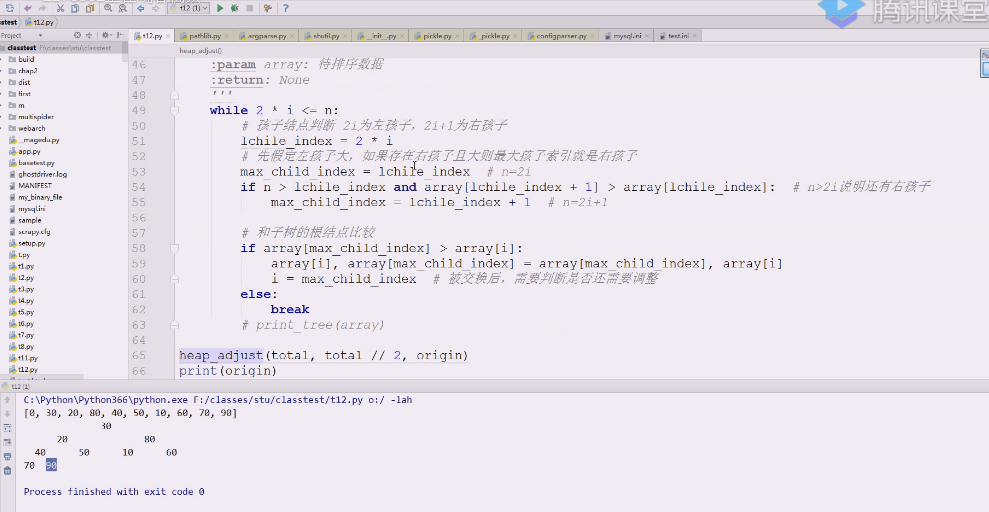
Task: Open settings wrench icon in toolbar
Action: pos(267,8)
